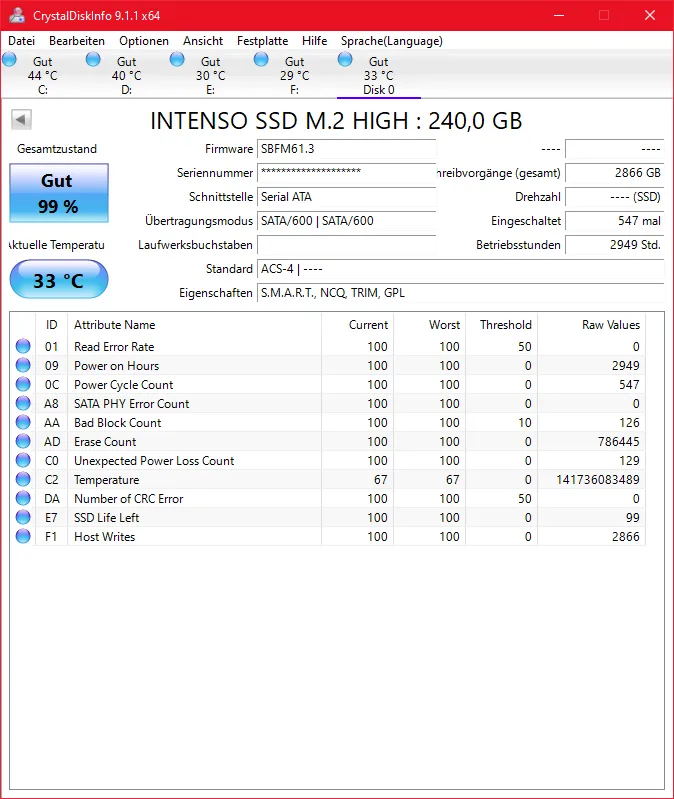Select drive C: status orb
674x799 pixels.
tap(10, 60)
